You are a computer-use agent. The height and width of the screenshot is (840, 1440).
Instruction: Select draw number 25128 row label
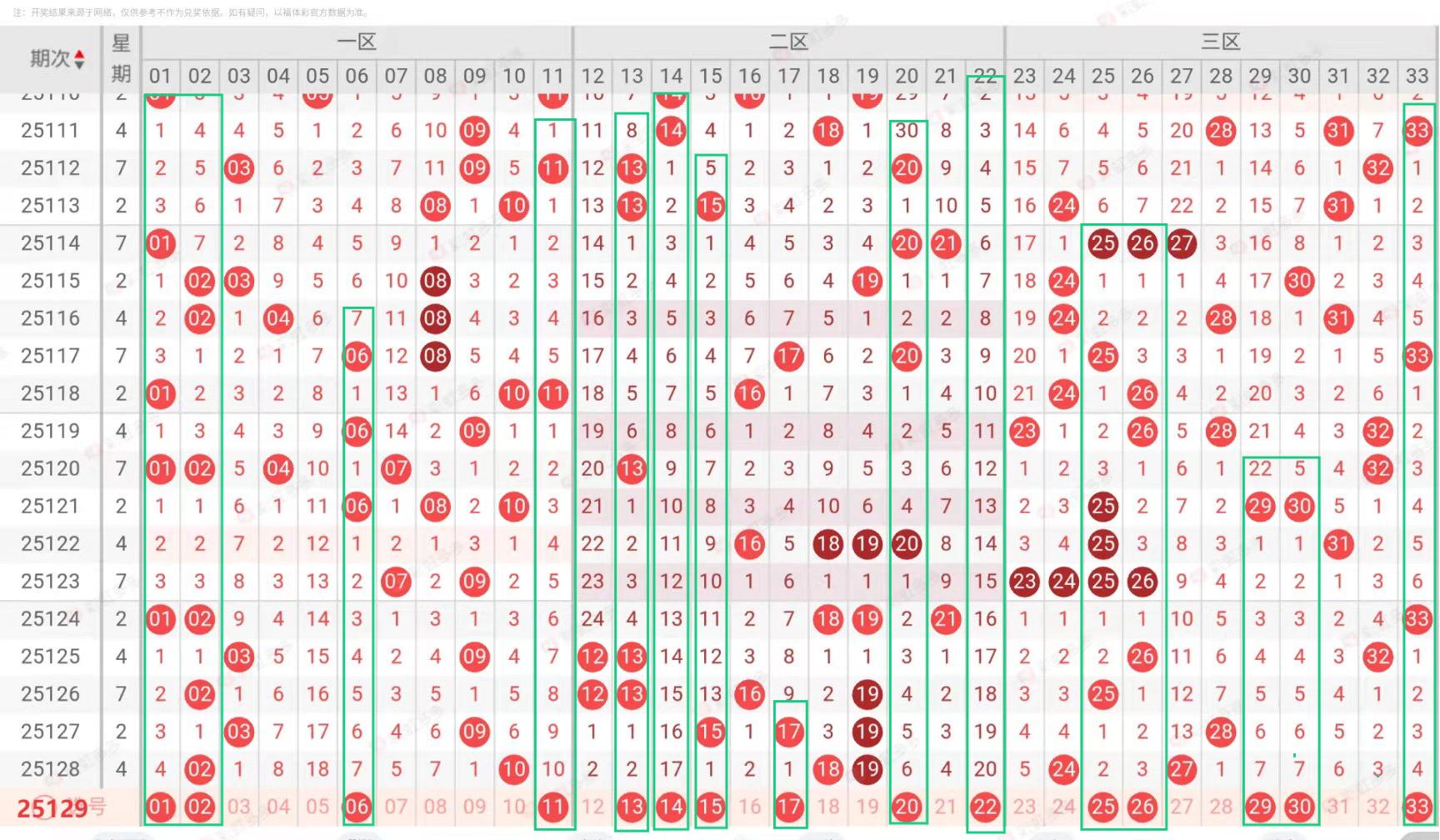(x=50, y=768)
